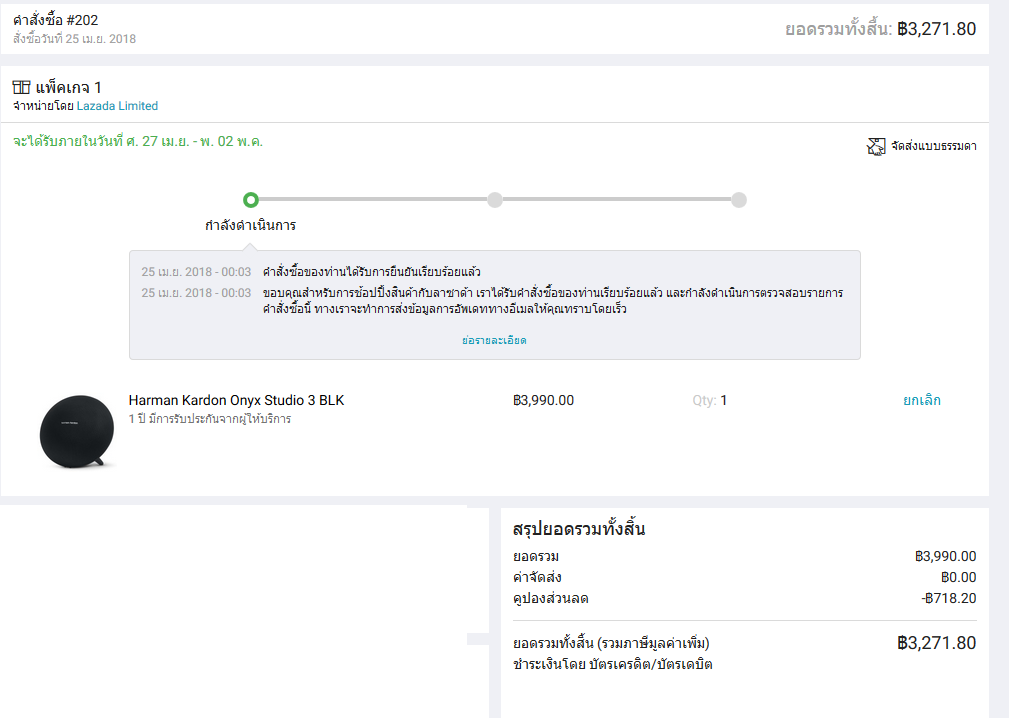Click the คำสั่งซื้อ #202 order heading
1009x718 pixels.
pos(56,20)
